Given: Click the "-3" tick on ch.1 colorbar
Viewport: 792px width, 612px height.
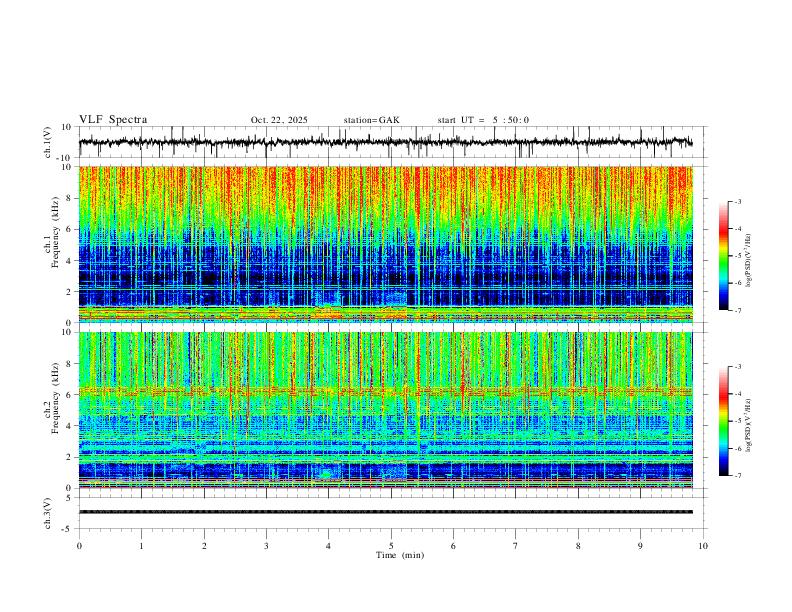Looking at the screenshot, I should coord(737,201).
